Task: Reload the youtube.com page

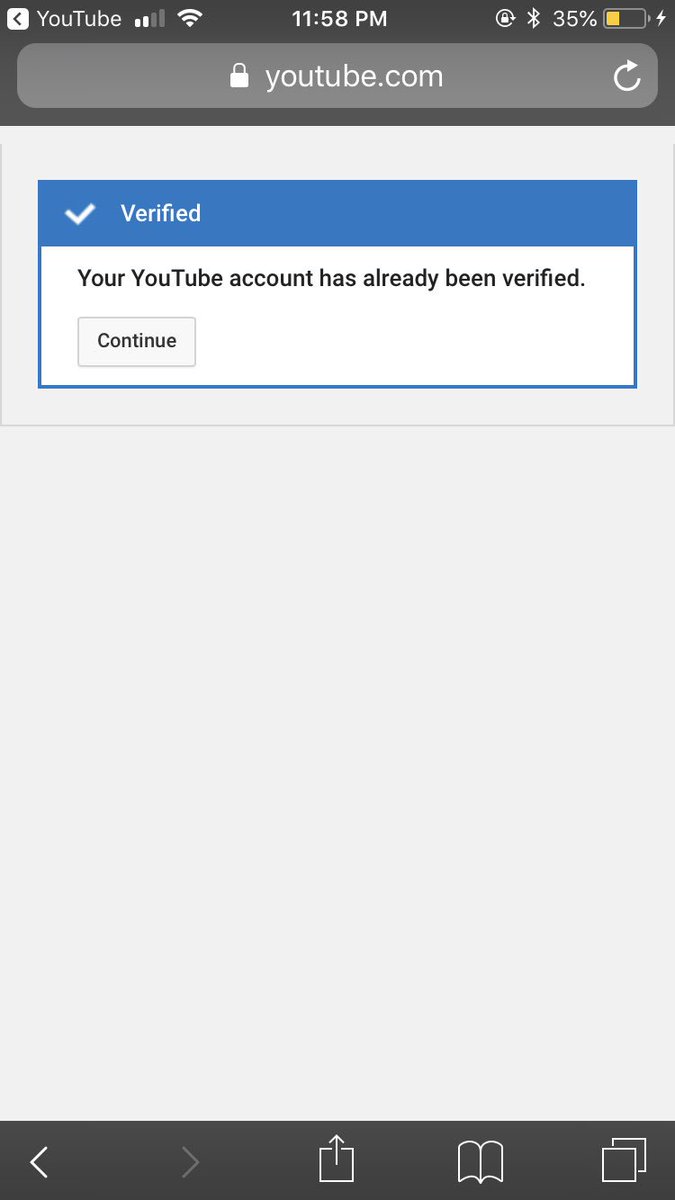Action: (627, 76)
